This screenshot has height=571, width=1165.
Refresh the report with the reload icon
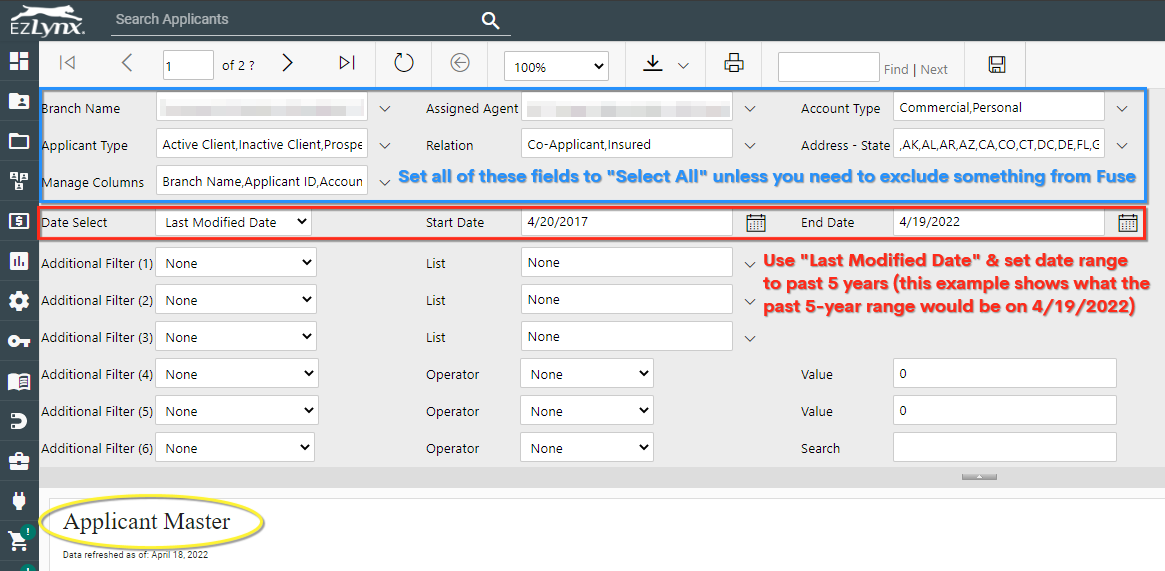[404, 63]
